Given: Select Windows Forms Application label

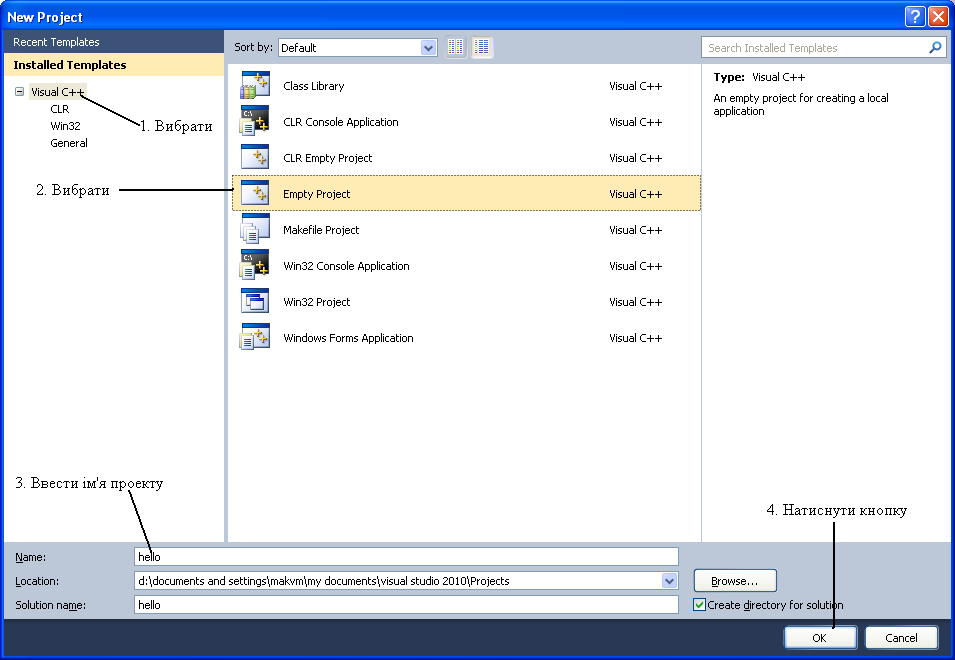Looking at the screenshot, I should coord(348,337).
